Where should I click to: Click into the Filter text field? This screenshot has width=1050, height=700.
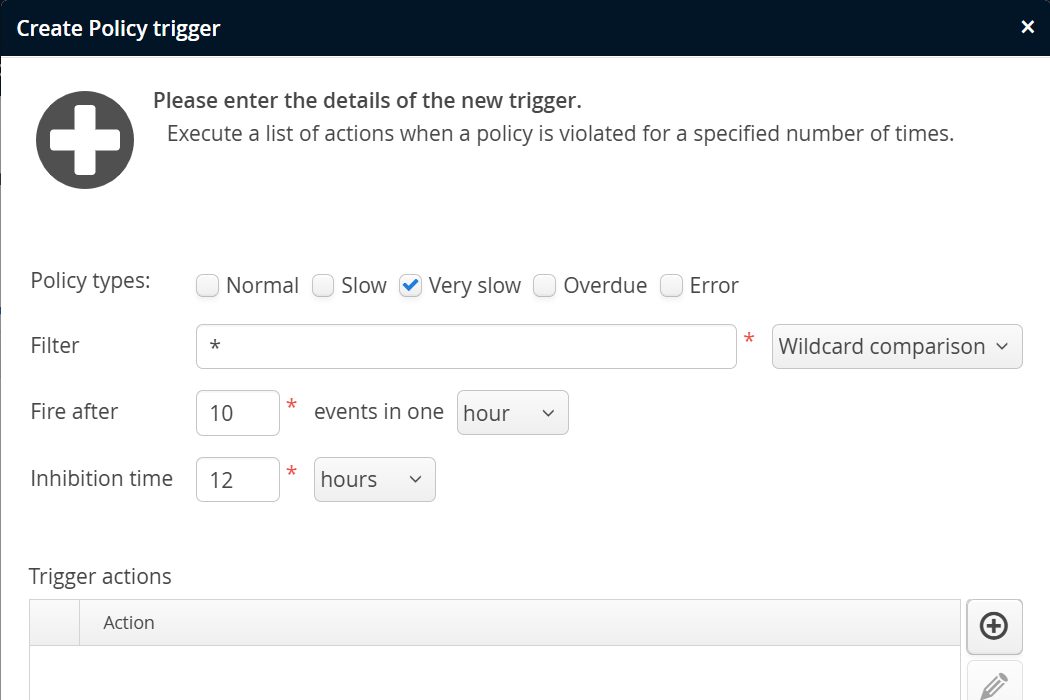[x=466, y=346]
